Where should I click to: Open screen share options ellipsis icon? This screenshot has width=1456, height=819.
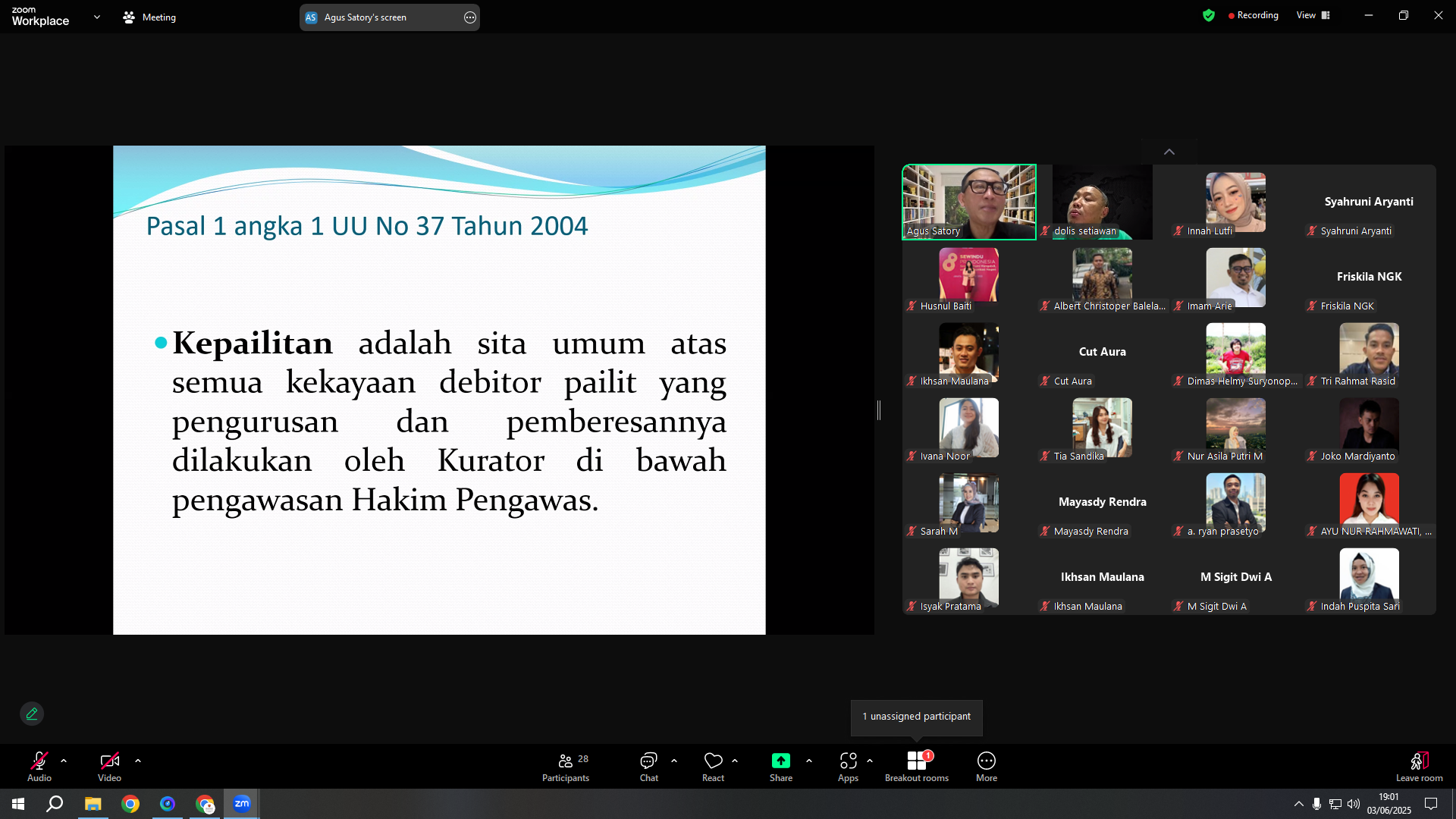470,17
